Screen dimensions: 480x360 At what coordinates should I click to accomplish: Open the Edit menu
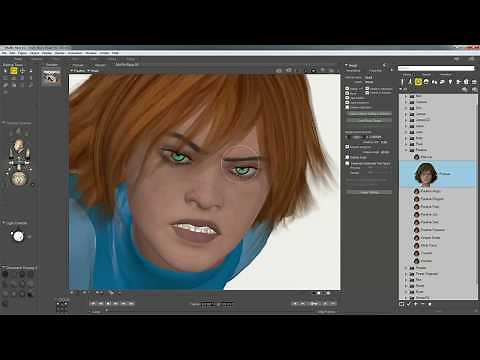pyautogui.click(x=13, y=53)
